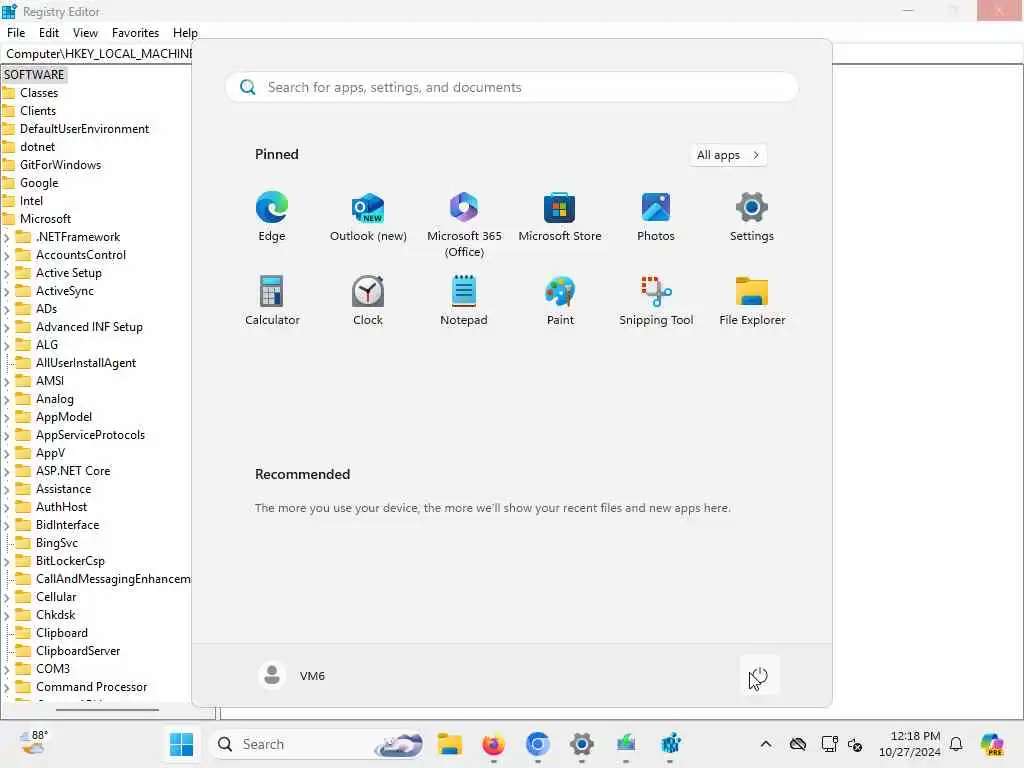Expand the .NETFramework key

pos(7,237)
